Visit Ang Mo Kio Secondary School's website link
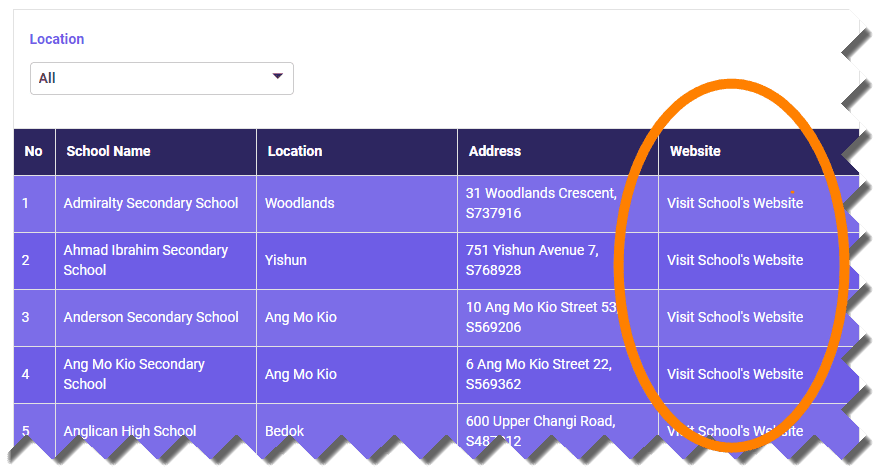This screenshot has height=475, width=881. [x=735, y=374]
